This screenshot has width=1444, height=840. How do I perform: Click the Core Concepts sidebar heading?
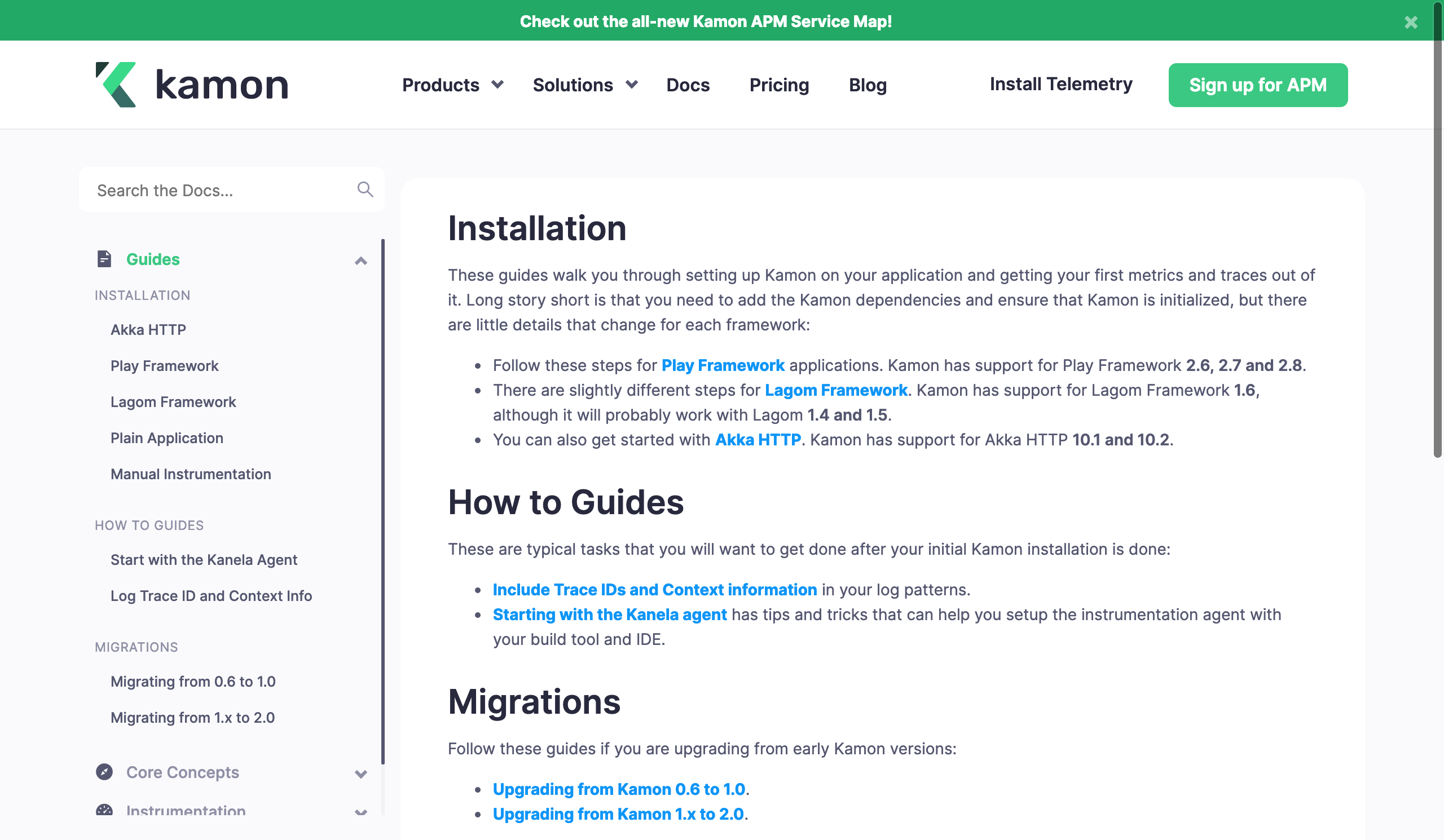click(183, 772)
